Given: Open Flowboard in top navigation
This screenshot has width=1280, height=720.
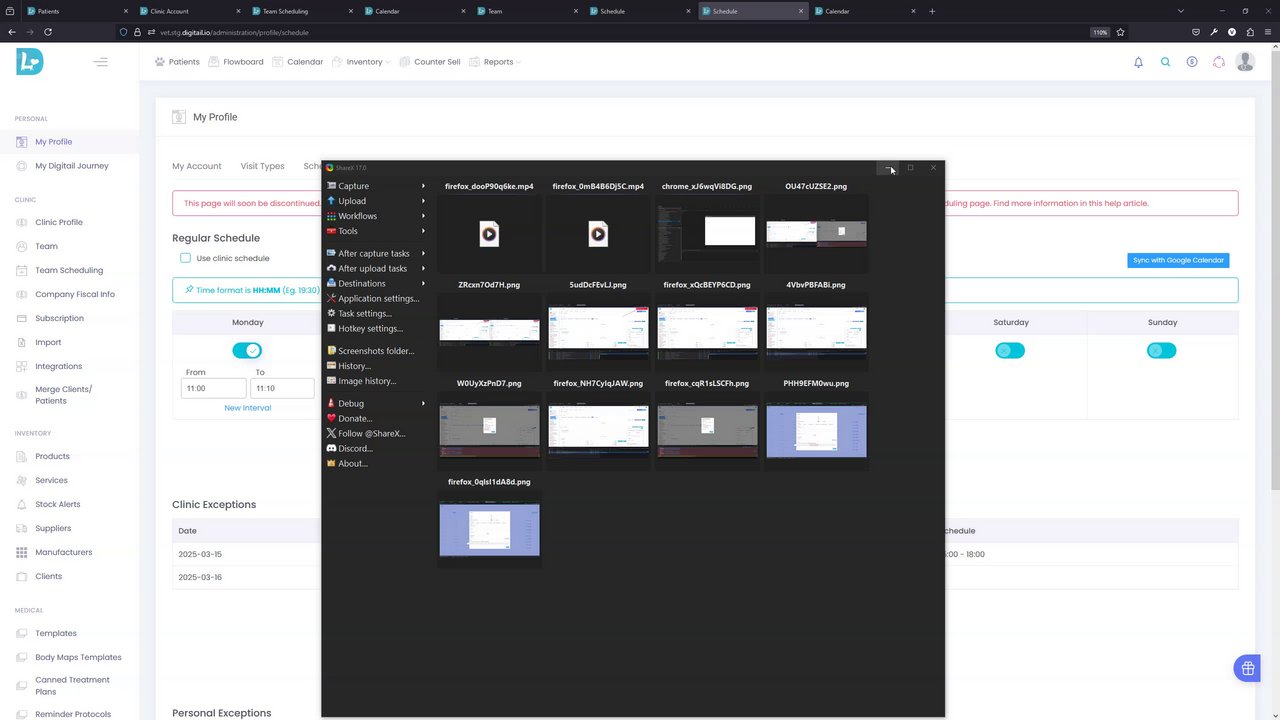Looking at the screenshot, I should pos(236,62).
